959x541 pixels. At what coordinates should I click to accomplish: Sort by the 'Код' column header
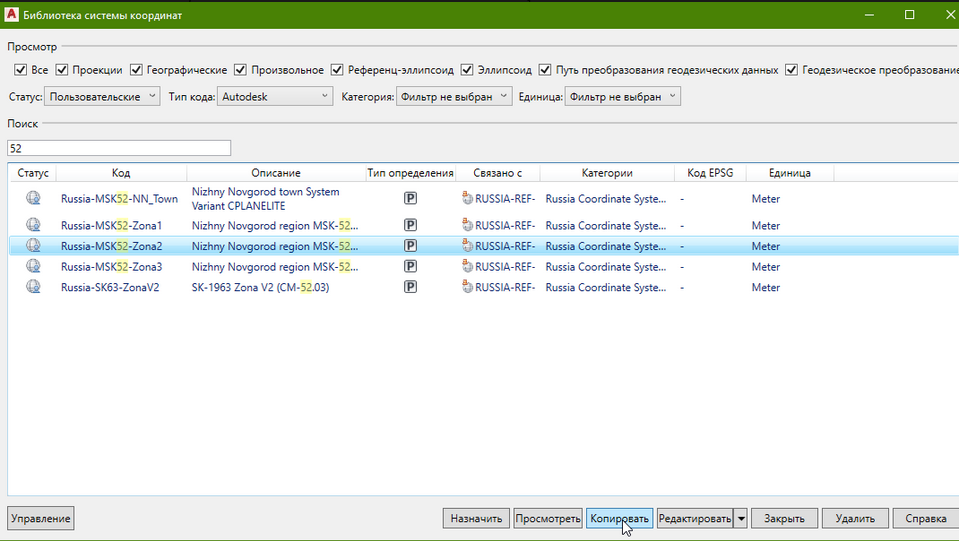[x=120, y=173]
